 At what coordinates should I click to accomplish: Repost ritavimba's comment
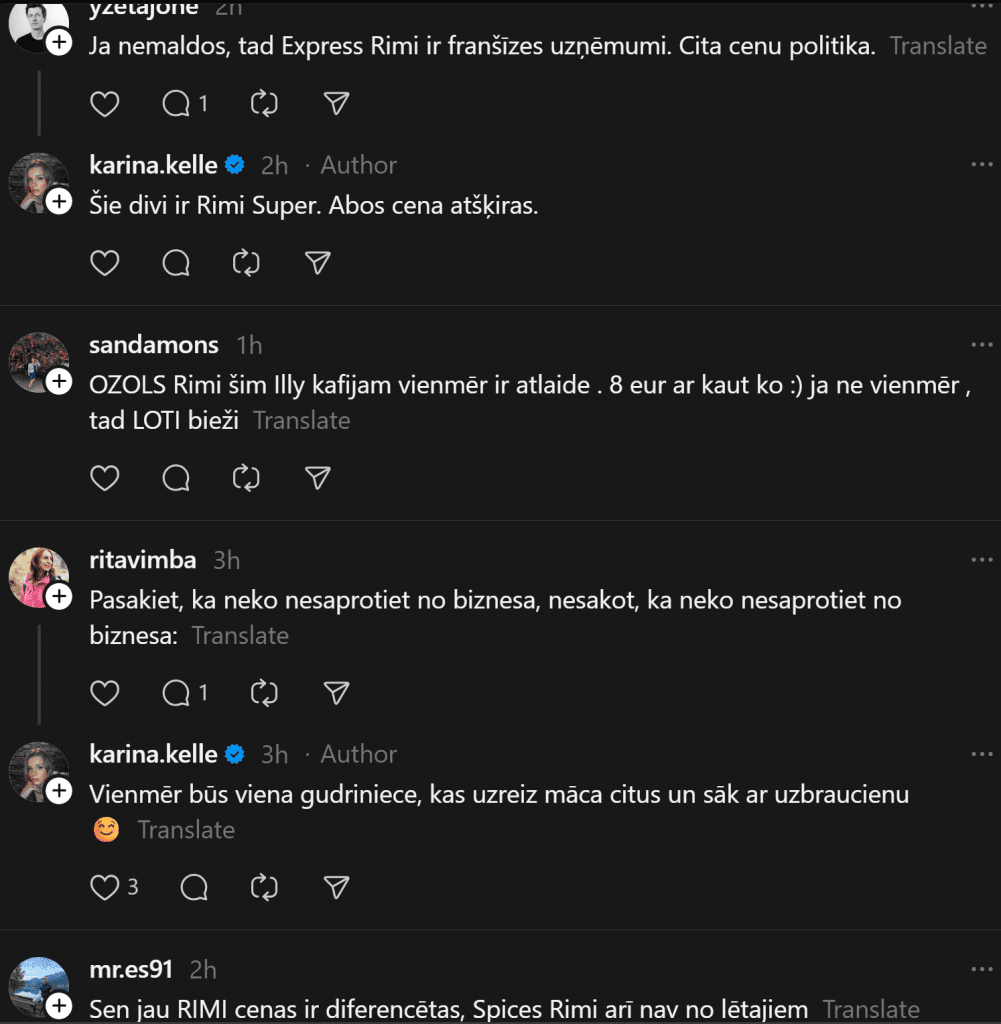[265, 692]
